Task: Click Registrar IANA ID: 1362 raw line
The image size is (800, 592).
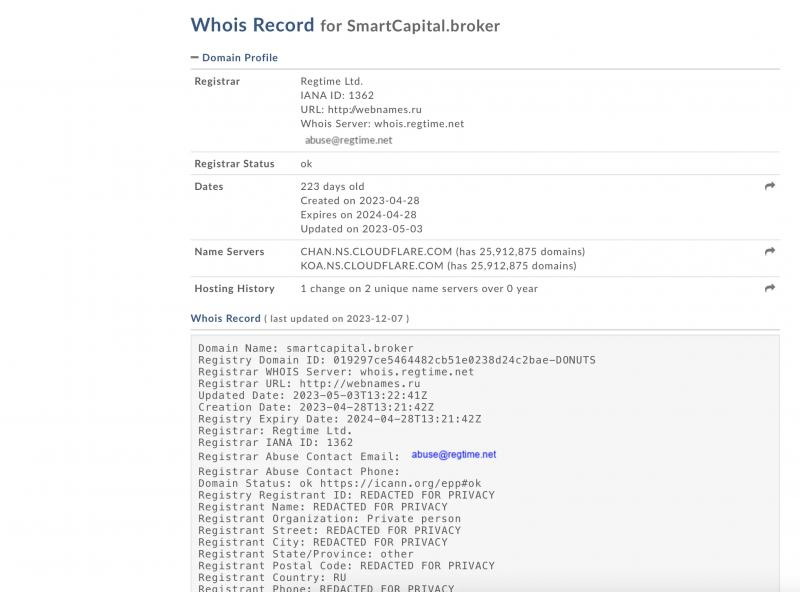Action: [x=275, y=442]
